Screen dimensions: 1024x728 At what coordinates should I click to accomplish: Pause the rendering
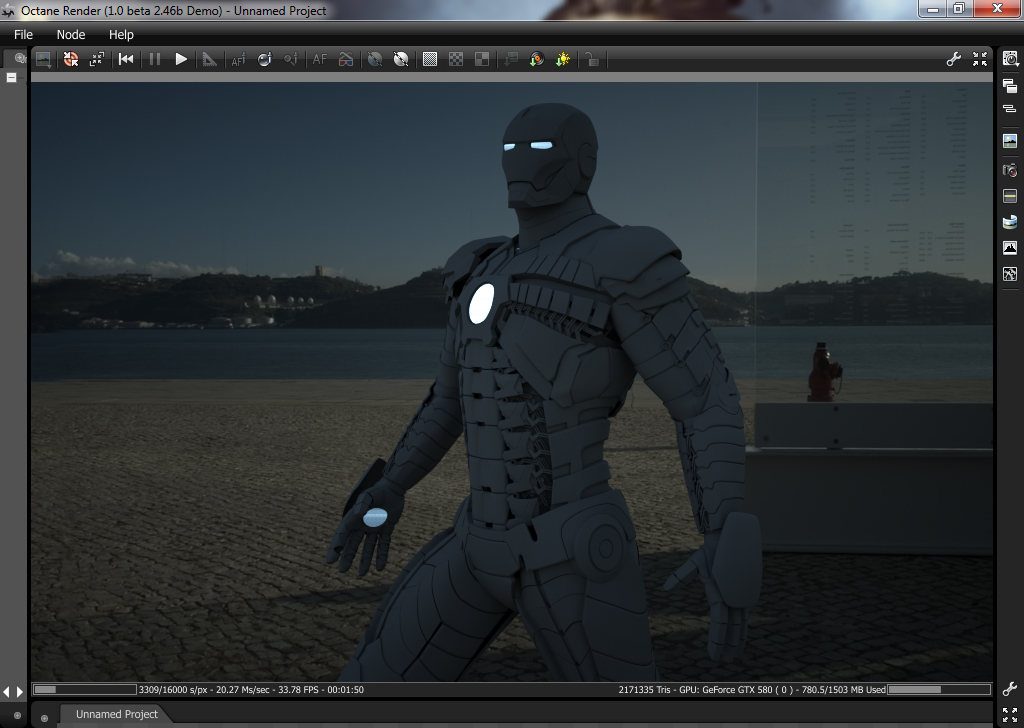tap(155, 60)
